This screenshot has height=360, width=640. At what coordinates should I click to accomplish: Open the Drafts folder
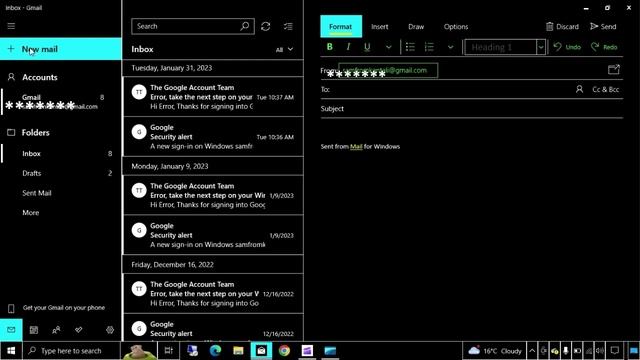coord(61,173)
